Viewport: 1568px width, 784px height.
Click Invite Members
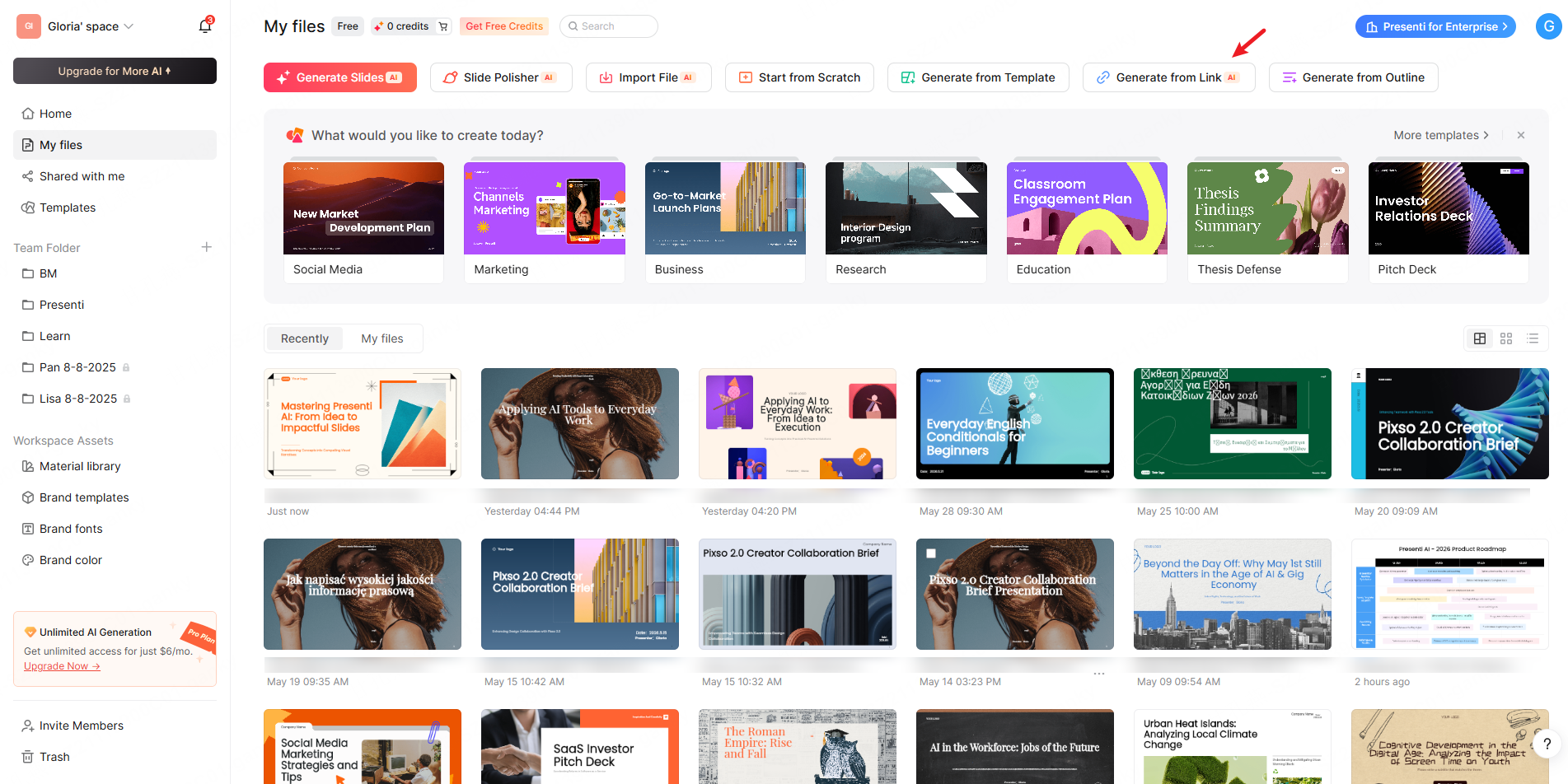tap(115, 726)
